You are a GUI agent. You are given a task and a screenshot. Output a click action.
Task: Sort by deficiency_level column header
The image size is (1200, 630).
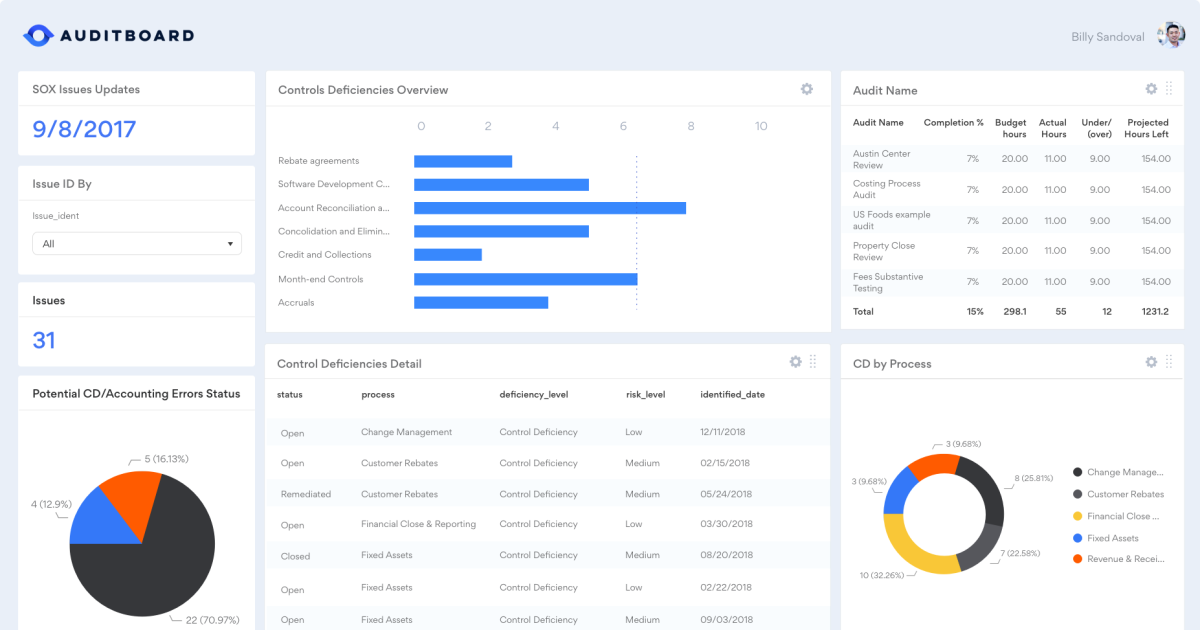[x=534, y=394]
